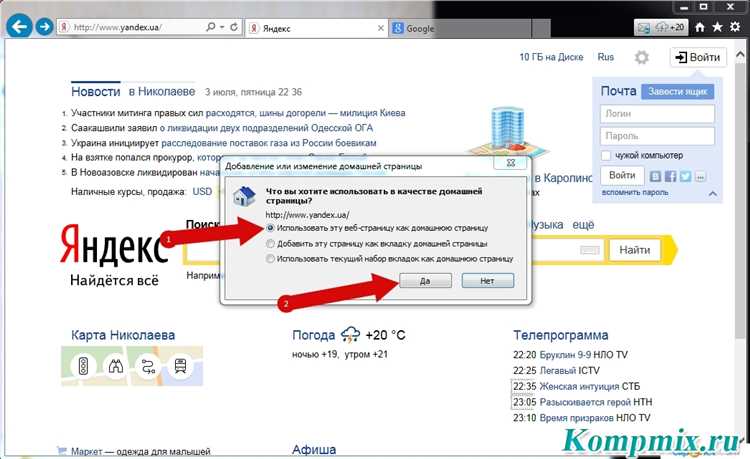Screen dimensions: 750x459
Task: Open the ещё more services menu
Action: (x=583, y=225)
